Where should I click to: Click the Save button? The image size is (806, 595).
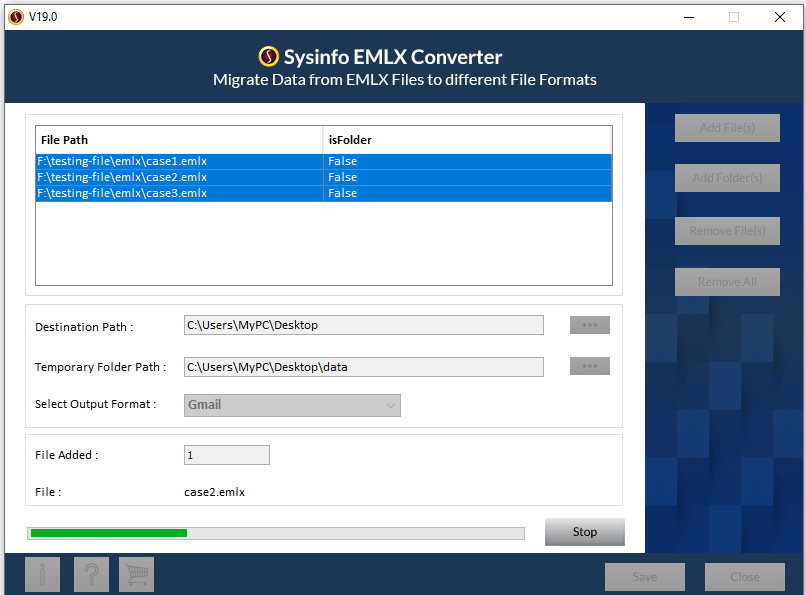click(x=645, y=577)
